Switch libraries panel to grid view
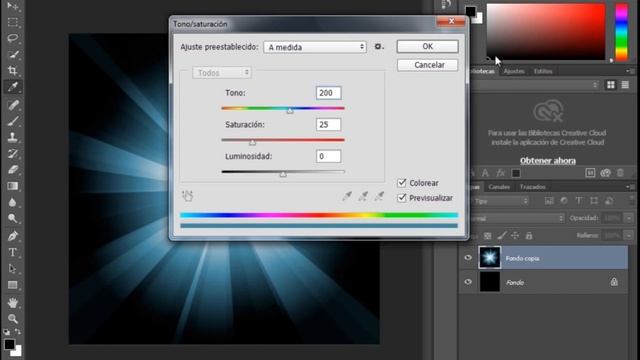The height and width of the screenshot is (360, 640). click(611, 85)
